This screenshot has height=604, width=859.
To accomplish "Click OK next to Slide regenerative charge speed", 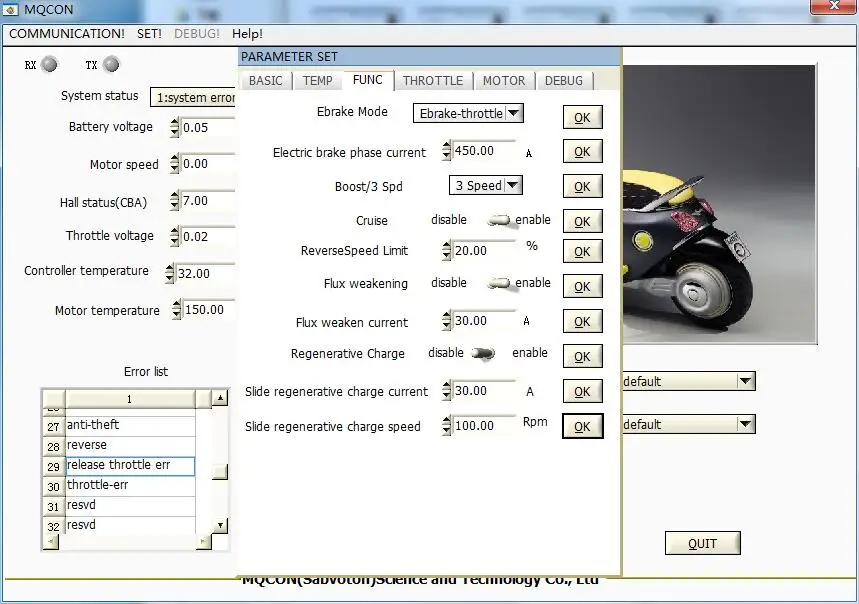I will click(x=582, y=427).
